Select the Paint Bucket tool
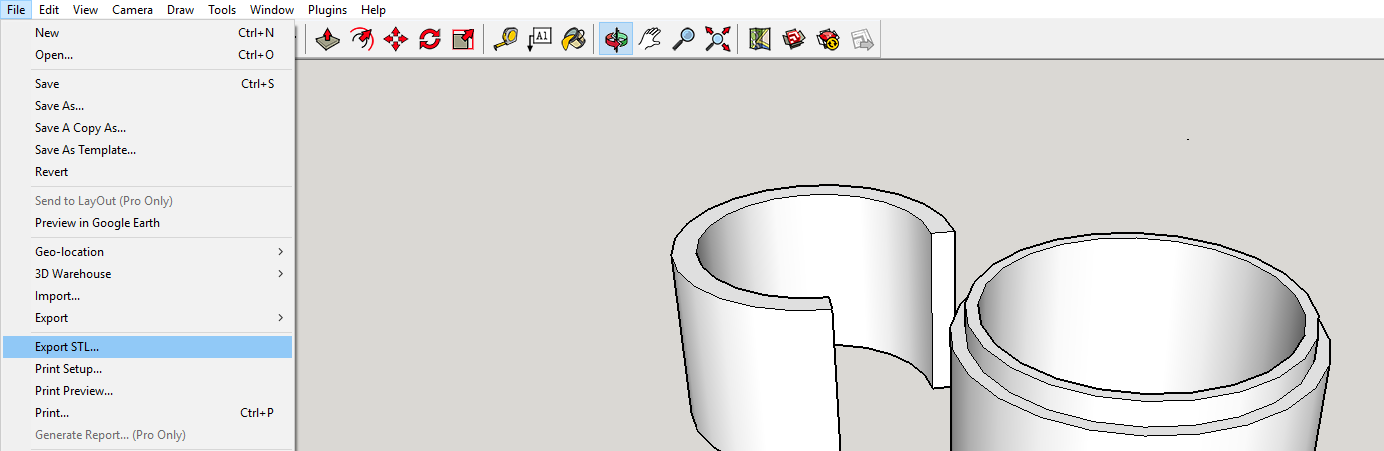This screenshot has width=1384, height=451. (x=574, y=40)
